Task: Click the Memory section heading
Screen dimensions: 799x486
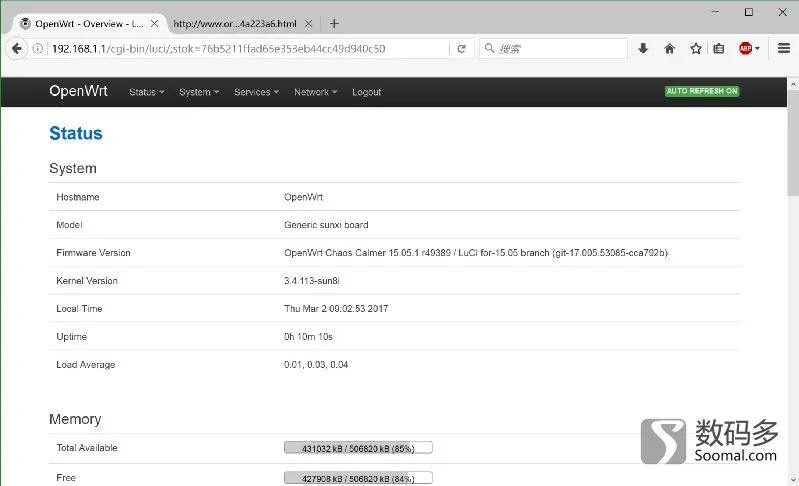Action: coord(75,419)
